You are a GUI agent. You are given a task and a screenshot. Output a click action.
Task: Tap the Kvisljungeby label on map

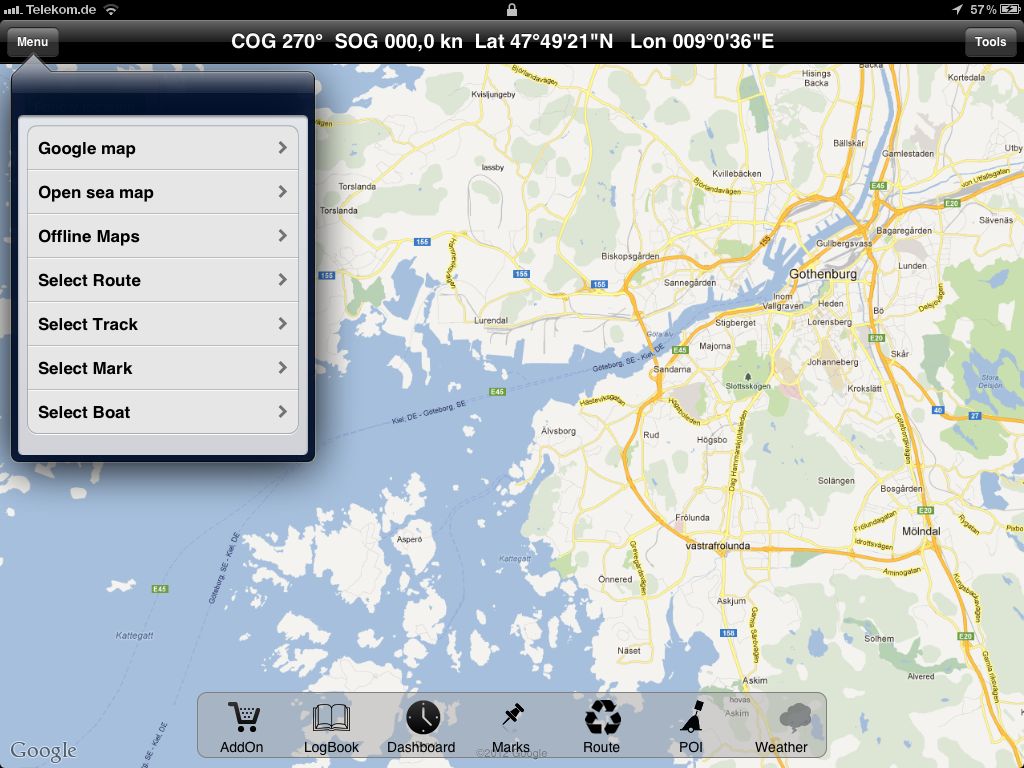pyautogui.click(x=493, y=95)
